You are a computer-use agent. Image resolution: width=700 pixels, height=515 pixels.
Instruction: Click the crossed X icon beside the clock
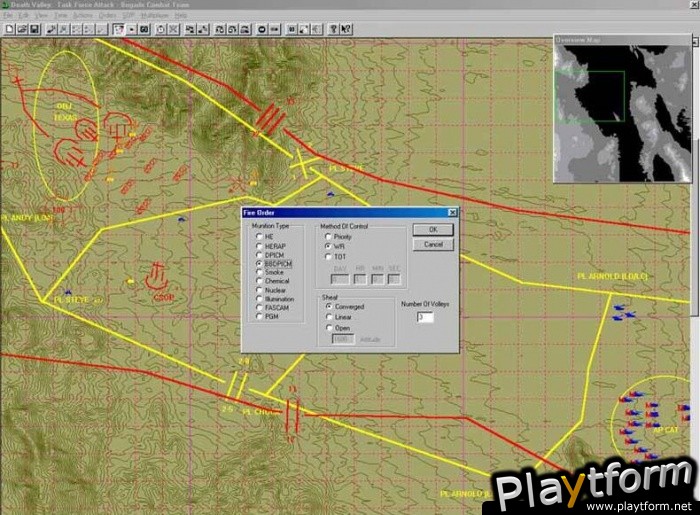pos(173,29)
